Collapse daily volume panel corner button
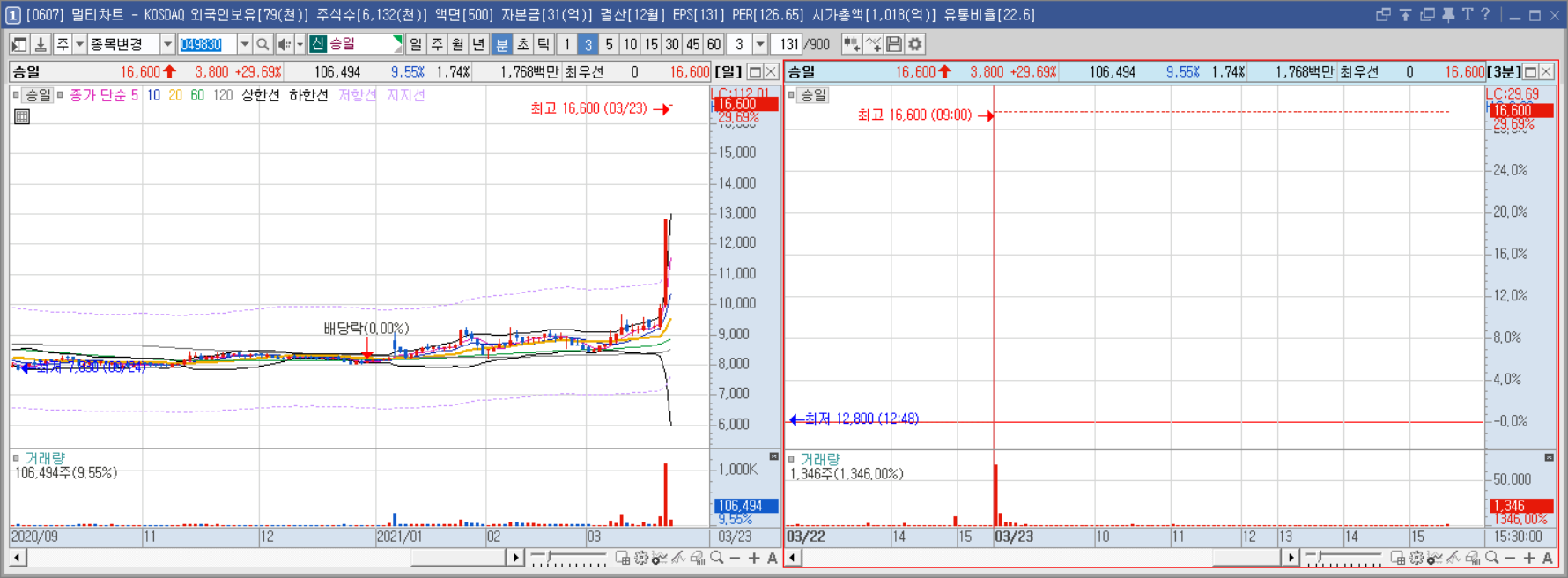Image resolution: width=1568 pixels, height=578 pixels. tap(773, 456)
